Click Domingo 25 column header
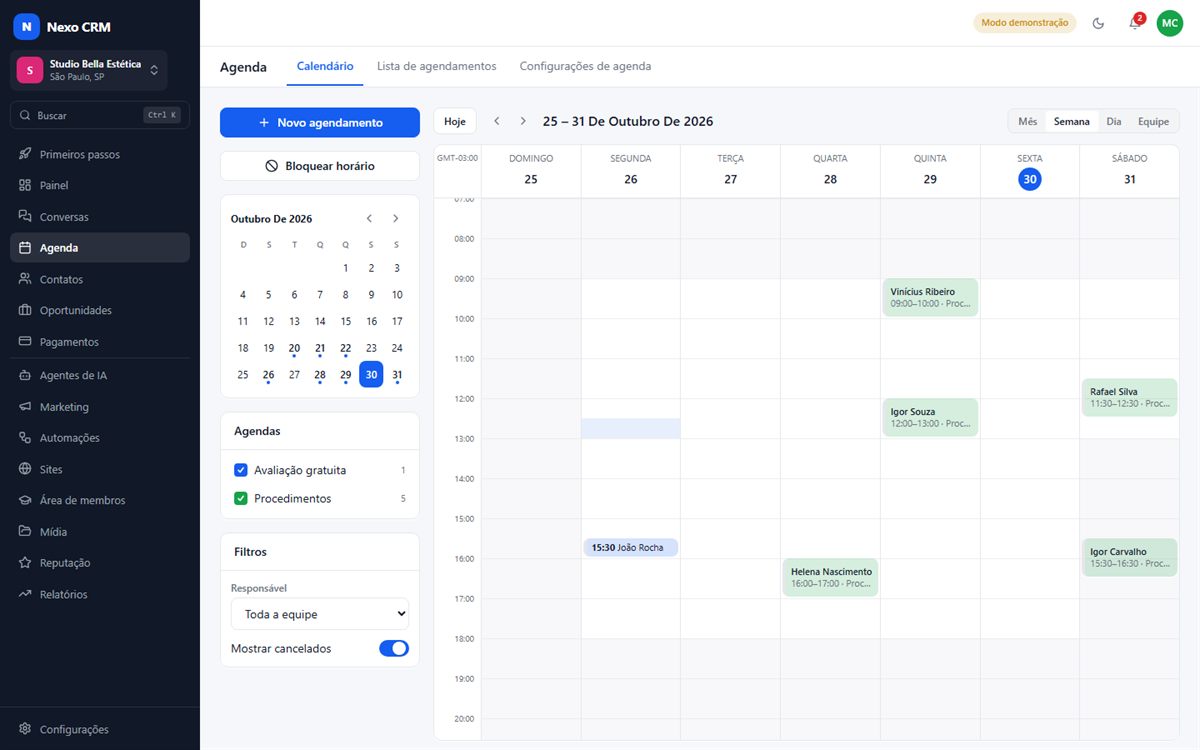 (531, 171)
